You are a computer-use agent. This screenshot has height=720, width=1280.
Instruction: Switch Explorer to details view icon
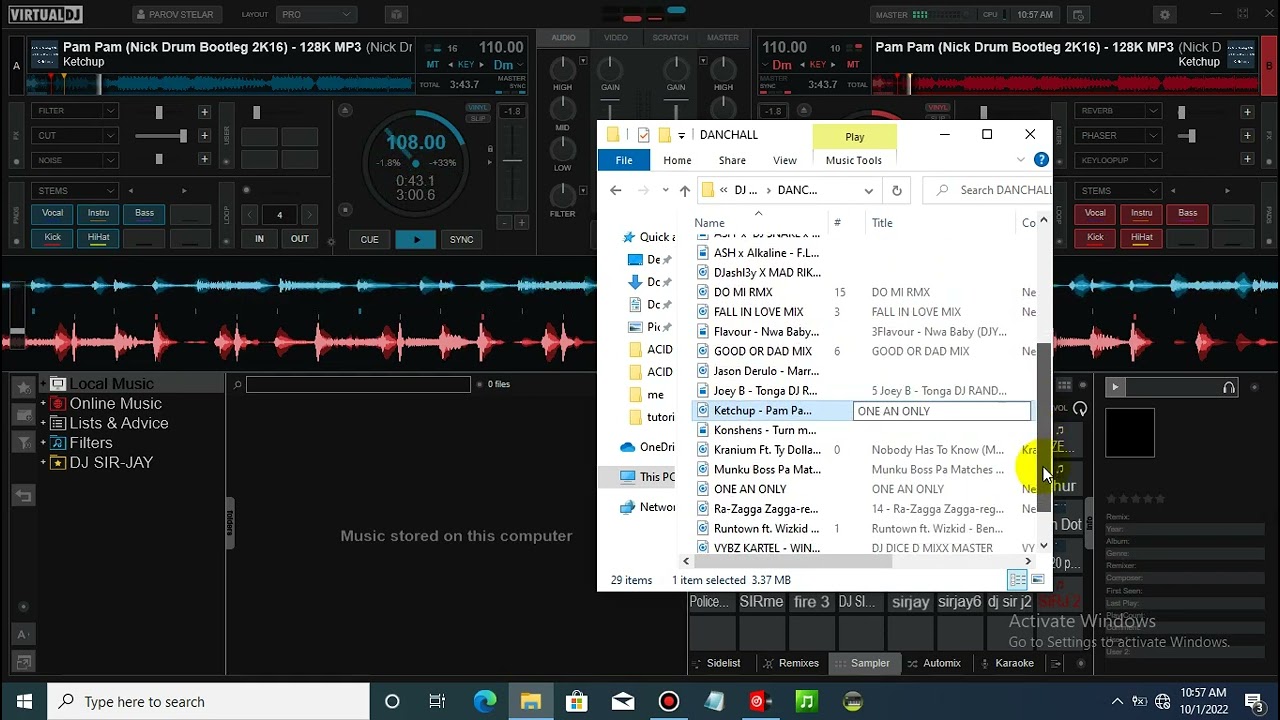point(1017,580)
